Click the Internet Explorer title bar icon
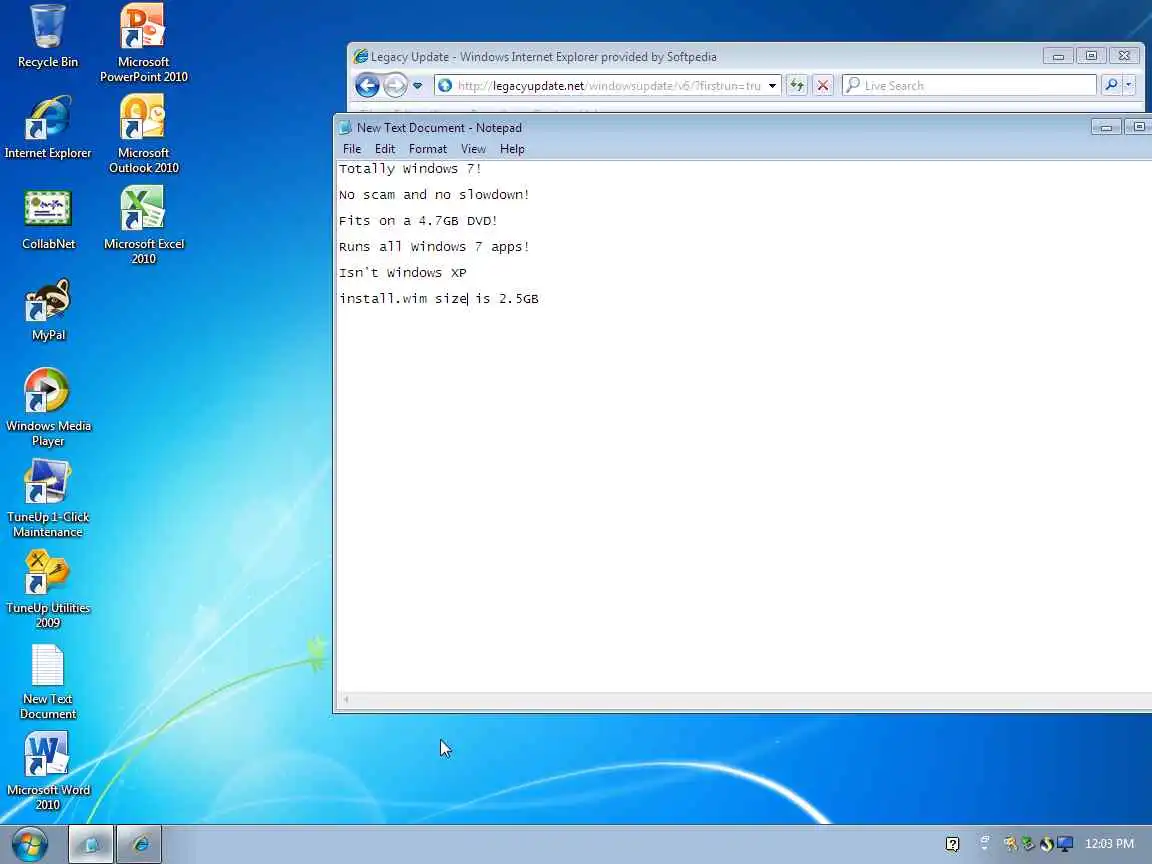1152x864 pixels. pyautogui.click(x=361, y=57)
